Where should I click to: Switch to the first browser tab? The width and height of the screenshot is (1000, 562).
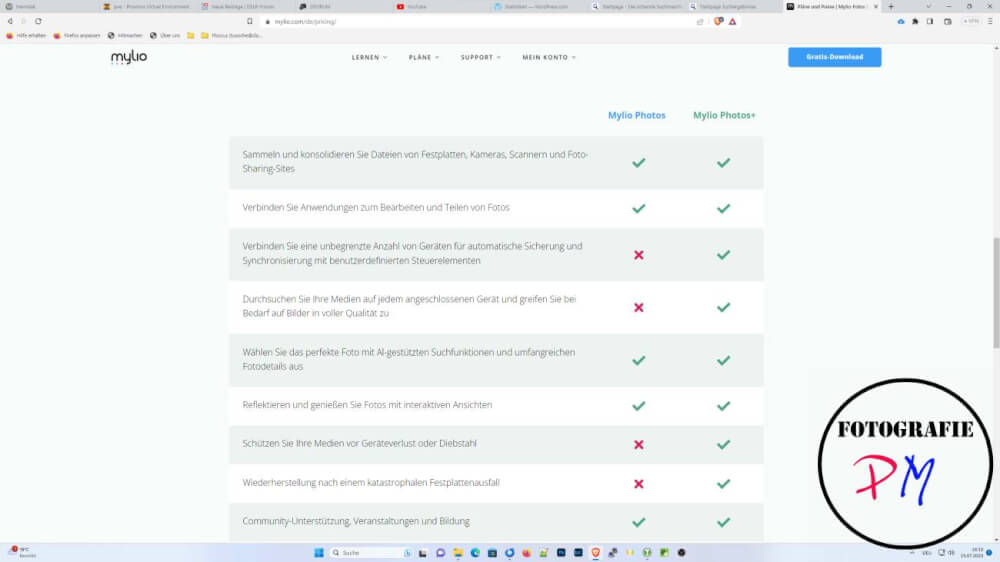[50, 6]
